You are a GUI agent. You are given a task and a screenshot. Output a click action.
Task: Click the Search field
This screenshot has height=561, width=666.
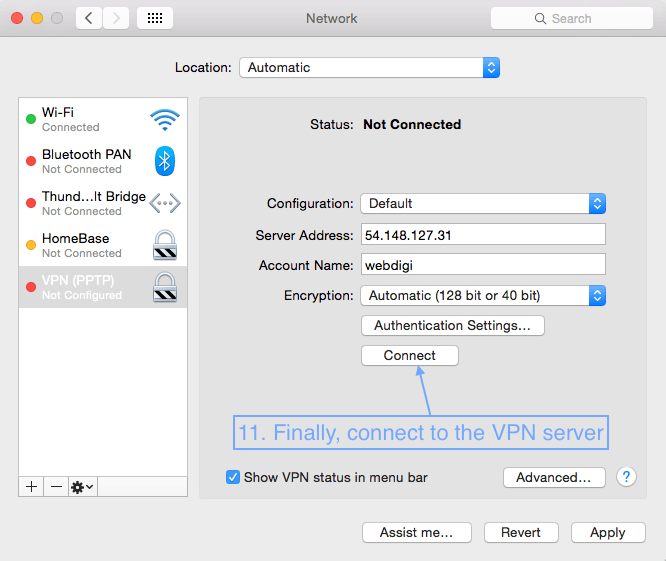coord(572,18)
